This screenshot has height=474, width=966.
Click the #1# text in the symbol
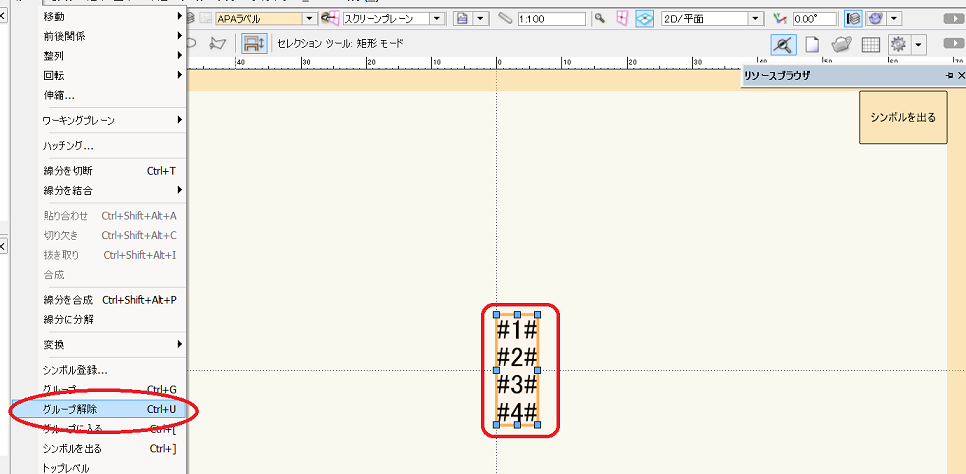(517, 328)
